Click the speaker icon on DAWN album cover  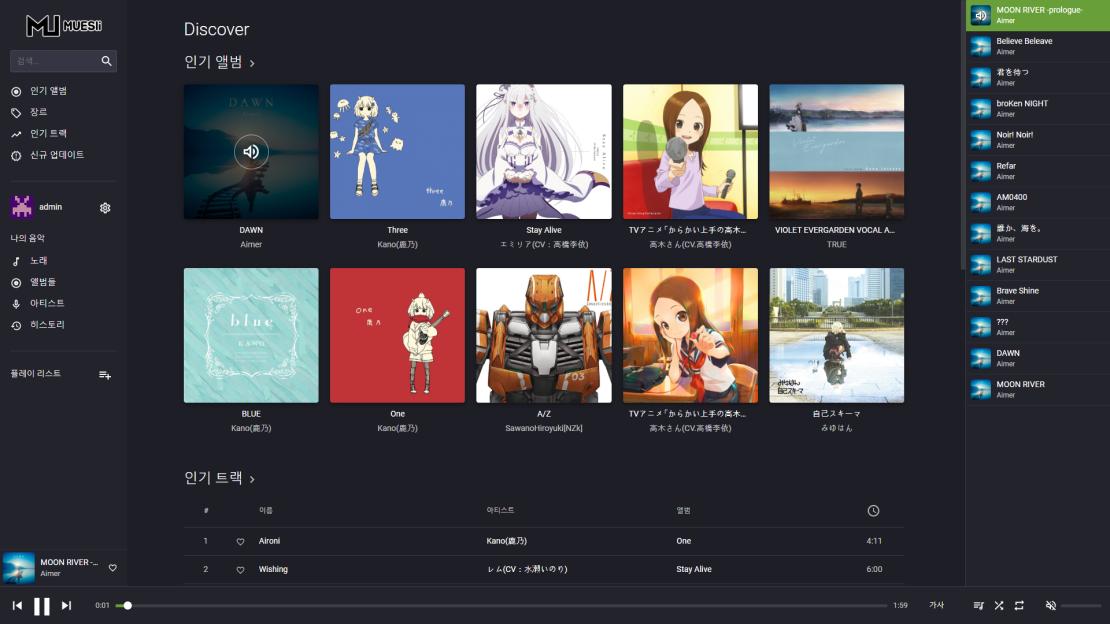point(251,152)
